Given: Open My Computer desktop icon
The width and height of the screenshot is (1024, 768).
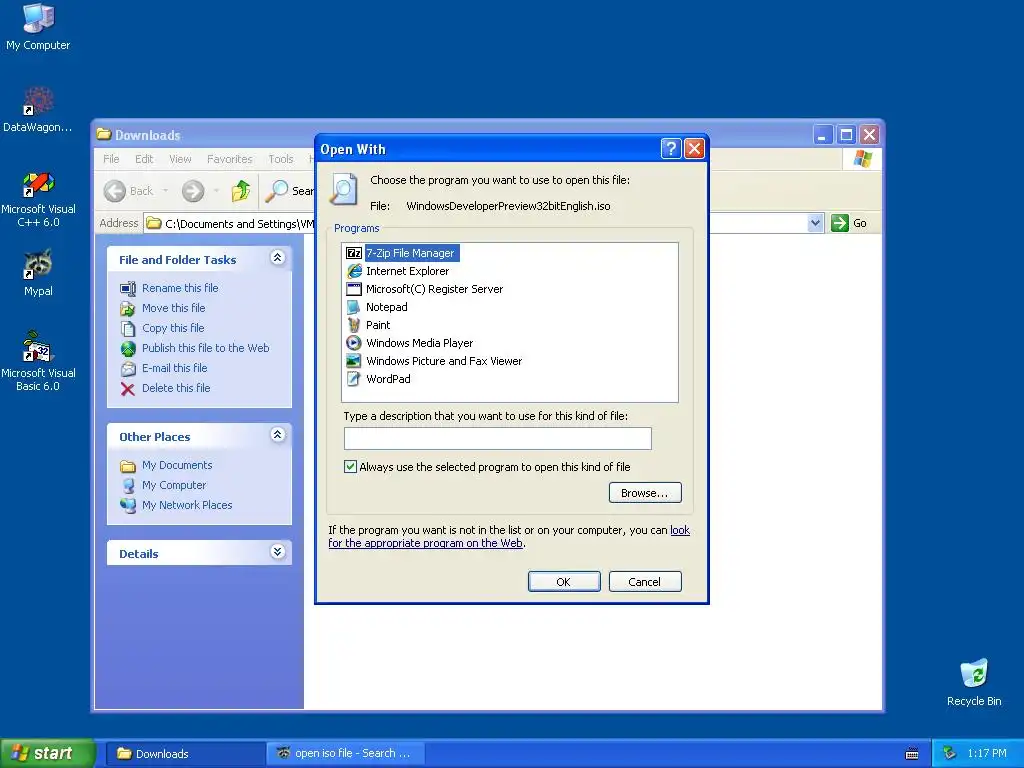Looking at the screenshot, I should point(38,27).
